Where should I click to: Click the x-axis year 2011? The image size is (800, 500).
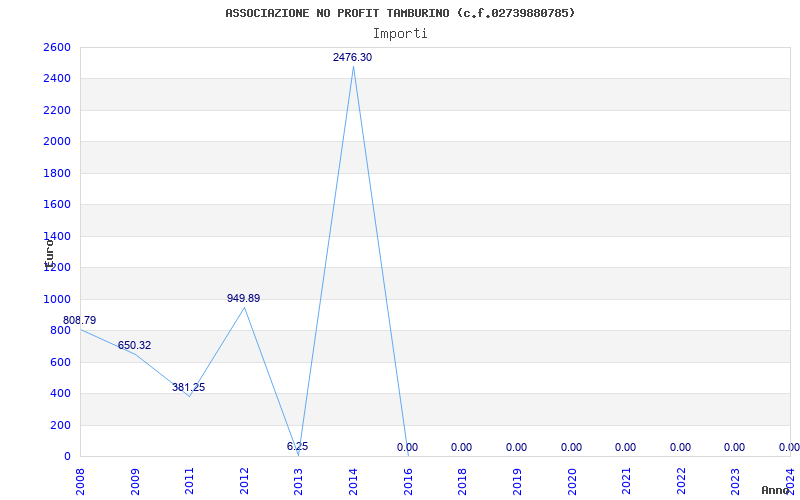[x=190, y=481]
